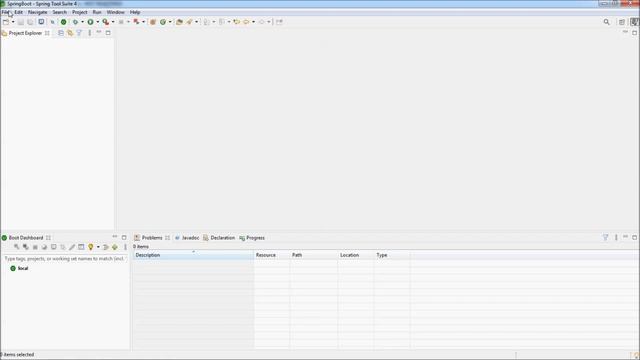Open the Navigate menu
This screenshot has width=640, height=360.
pyautogui.click(x=38, y=12)
